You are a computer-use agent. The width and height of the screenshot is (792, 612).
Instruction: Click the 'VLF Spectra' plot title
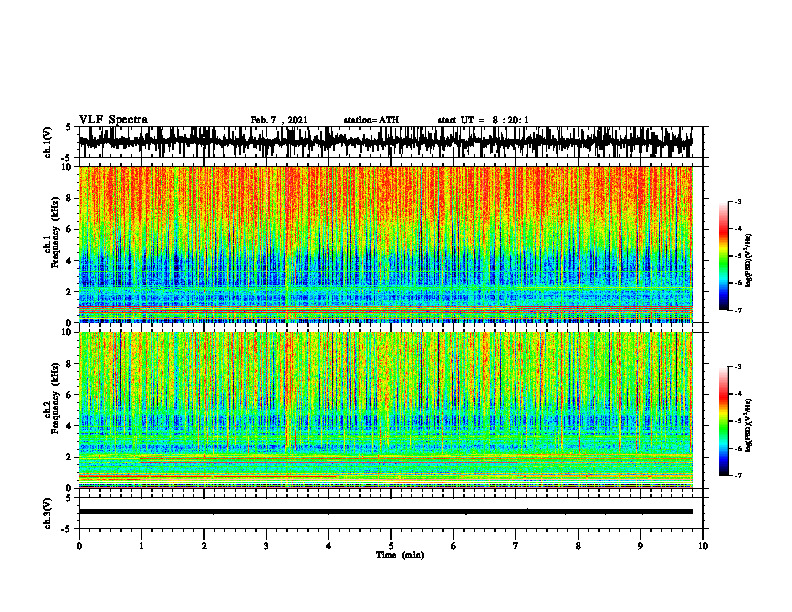[113, 120]
